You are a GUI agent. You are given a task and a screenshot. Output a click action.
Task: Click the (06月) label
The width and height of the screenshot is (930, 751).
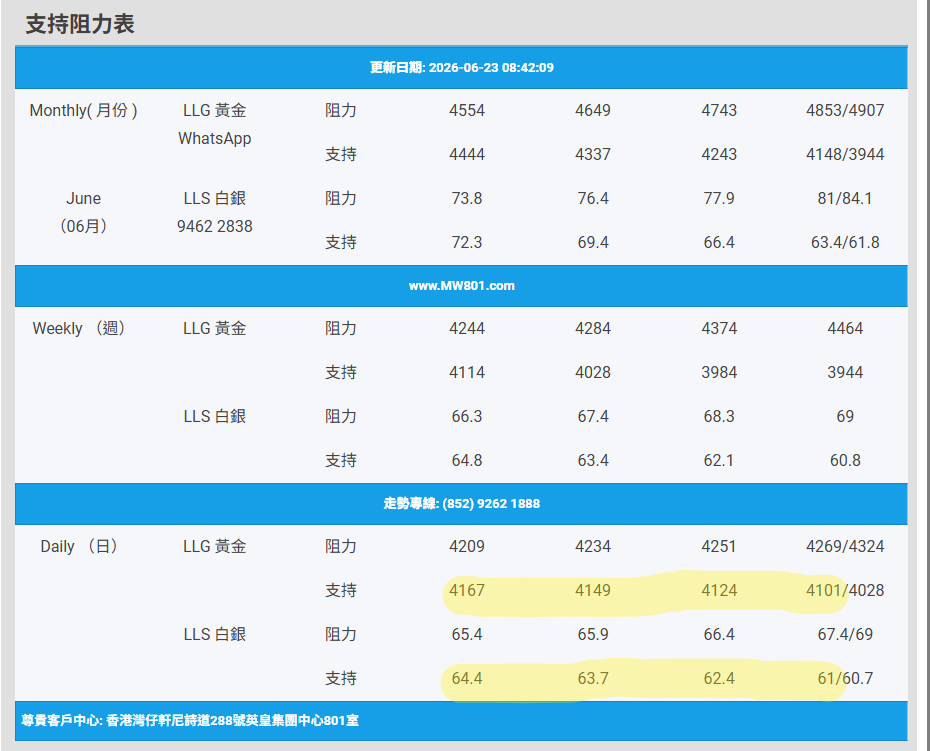tap(84, 226)
